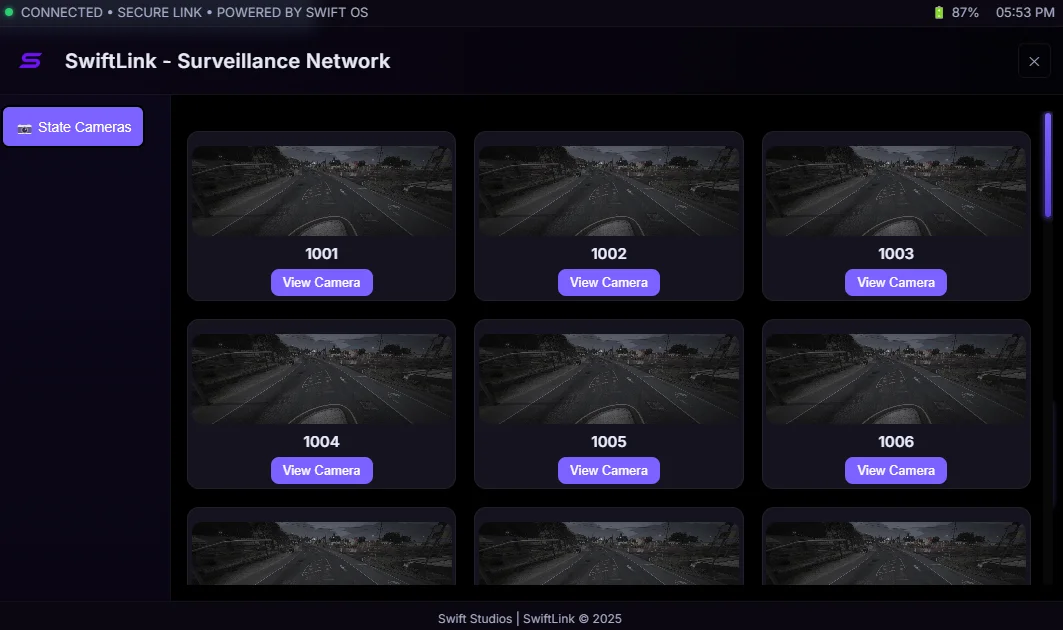The image size is (1063, 630).
Task: Pick the camera 1005 preview thumbnail
Action: pos(608,379)
